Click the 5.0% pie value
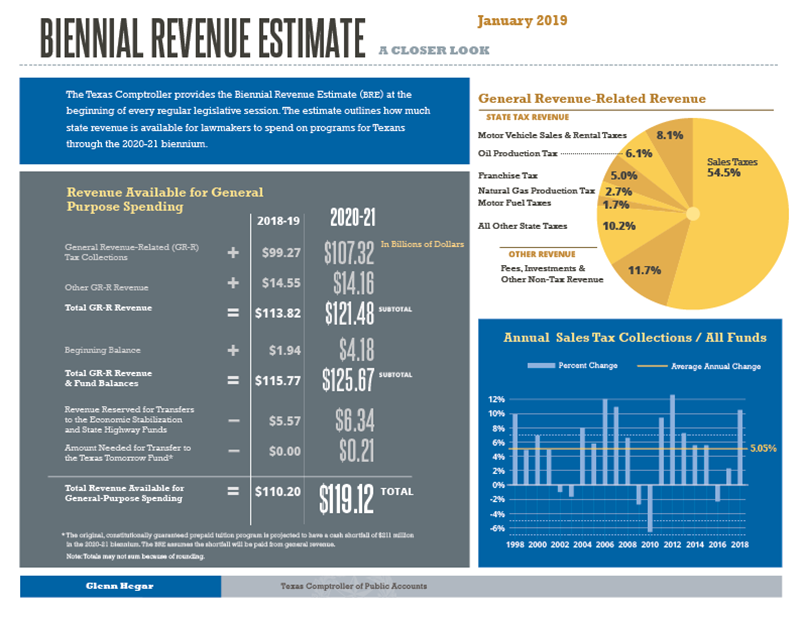 (623, 176)
